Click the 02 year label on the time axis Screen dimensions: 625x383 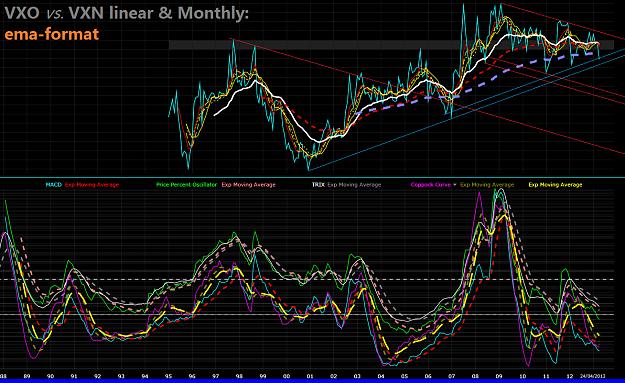[x=334, y=376]
